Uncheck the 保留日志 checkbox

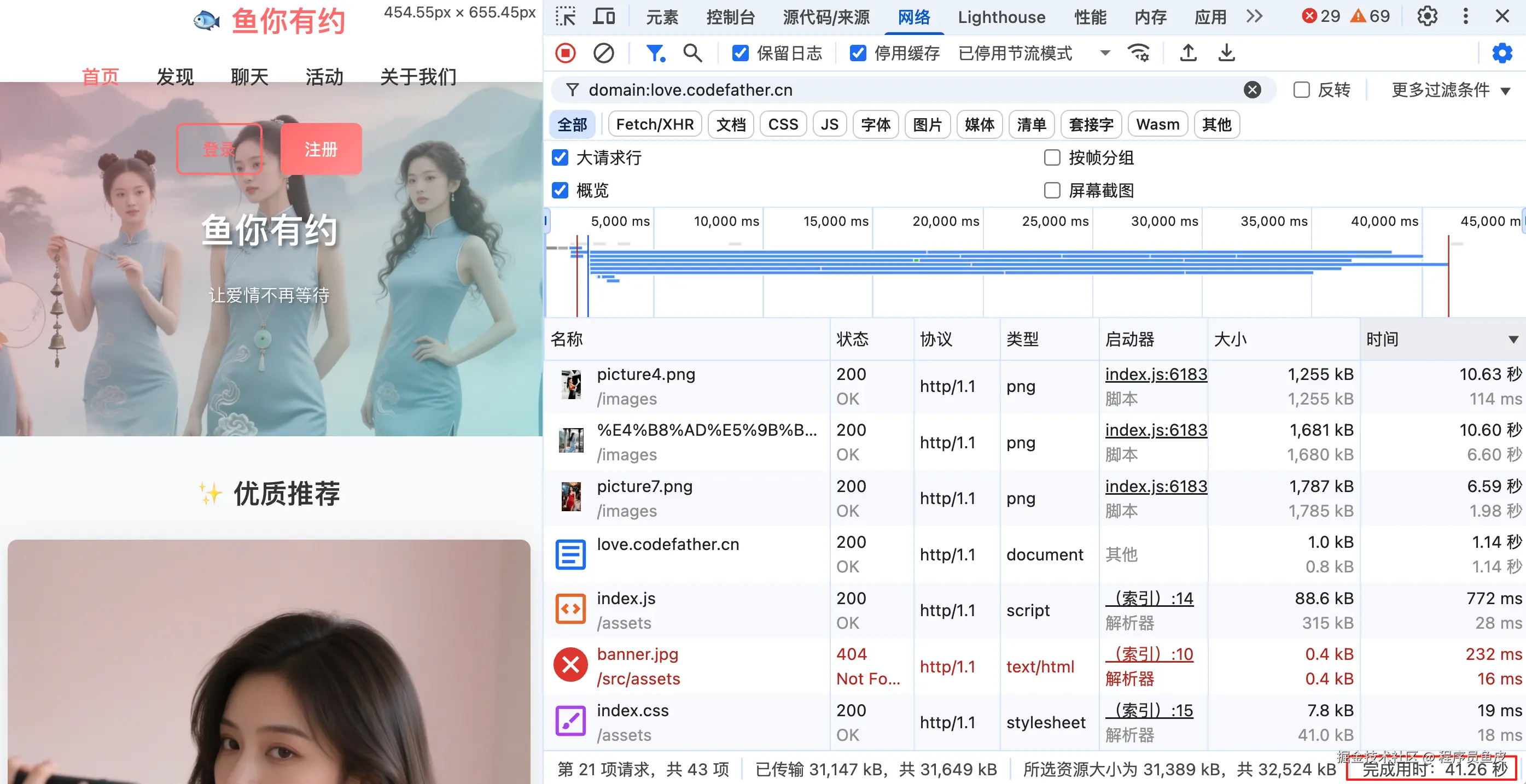point(740,53)
